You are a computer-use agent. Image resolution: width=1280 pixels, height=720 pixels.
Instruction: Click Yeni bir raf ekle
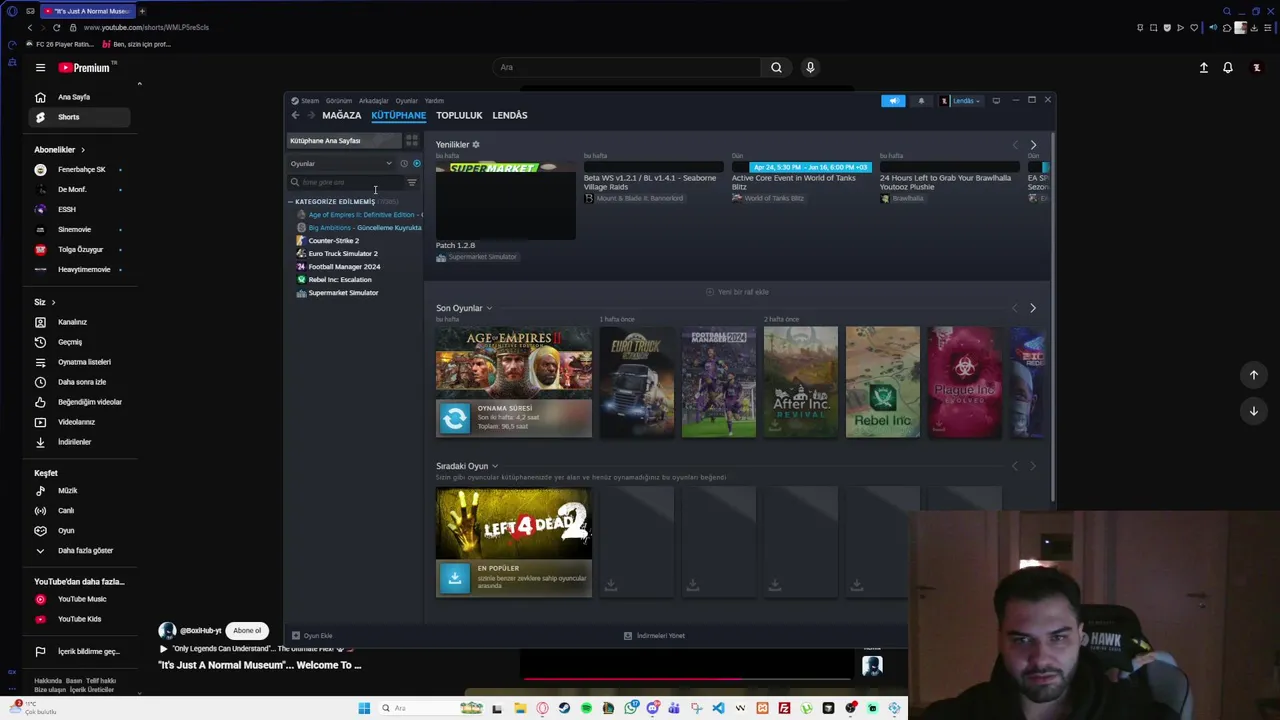pyautogui.click(x=737, y=292)
